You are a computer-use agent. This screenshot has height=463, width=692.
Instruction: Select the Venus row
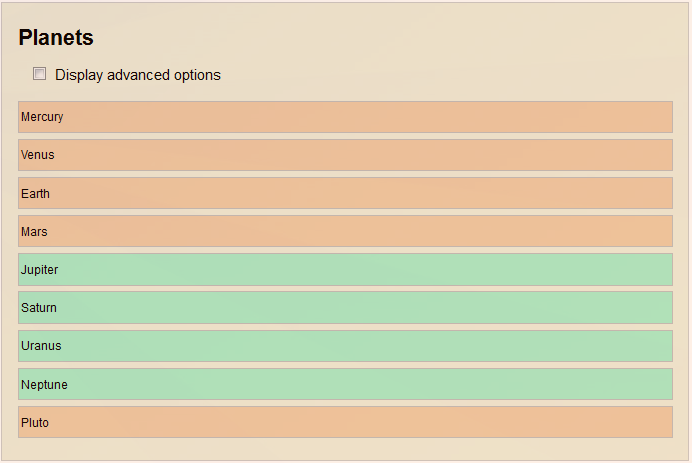tap(345, 155)
